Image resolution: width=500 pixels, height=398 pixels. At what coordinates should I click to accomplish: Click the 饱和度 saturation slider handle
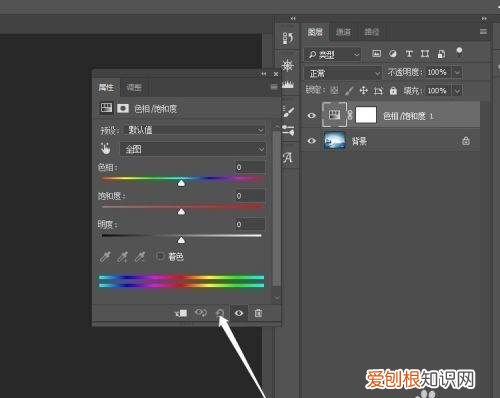point(181,212)
